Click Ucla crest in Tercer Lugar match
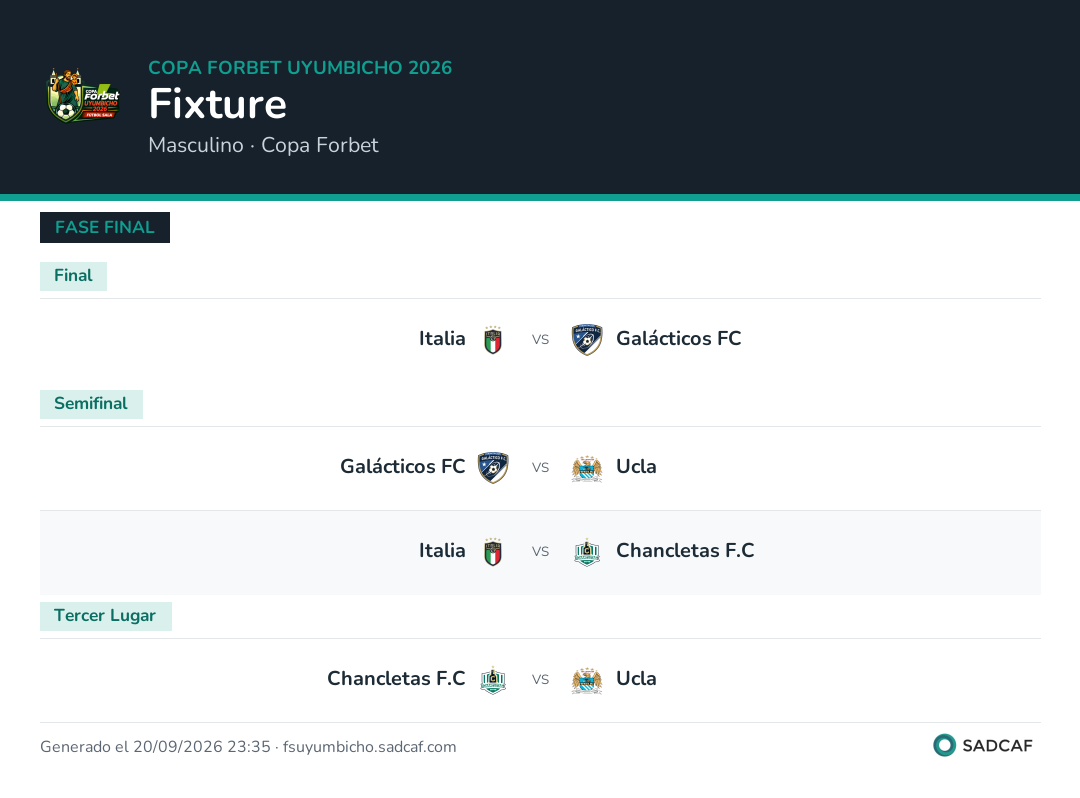This screenshot has height=798, width=1080. pyautogui.click(x=587, y=680)
